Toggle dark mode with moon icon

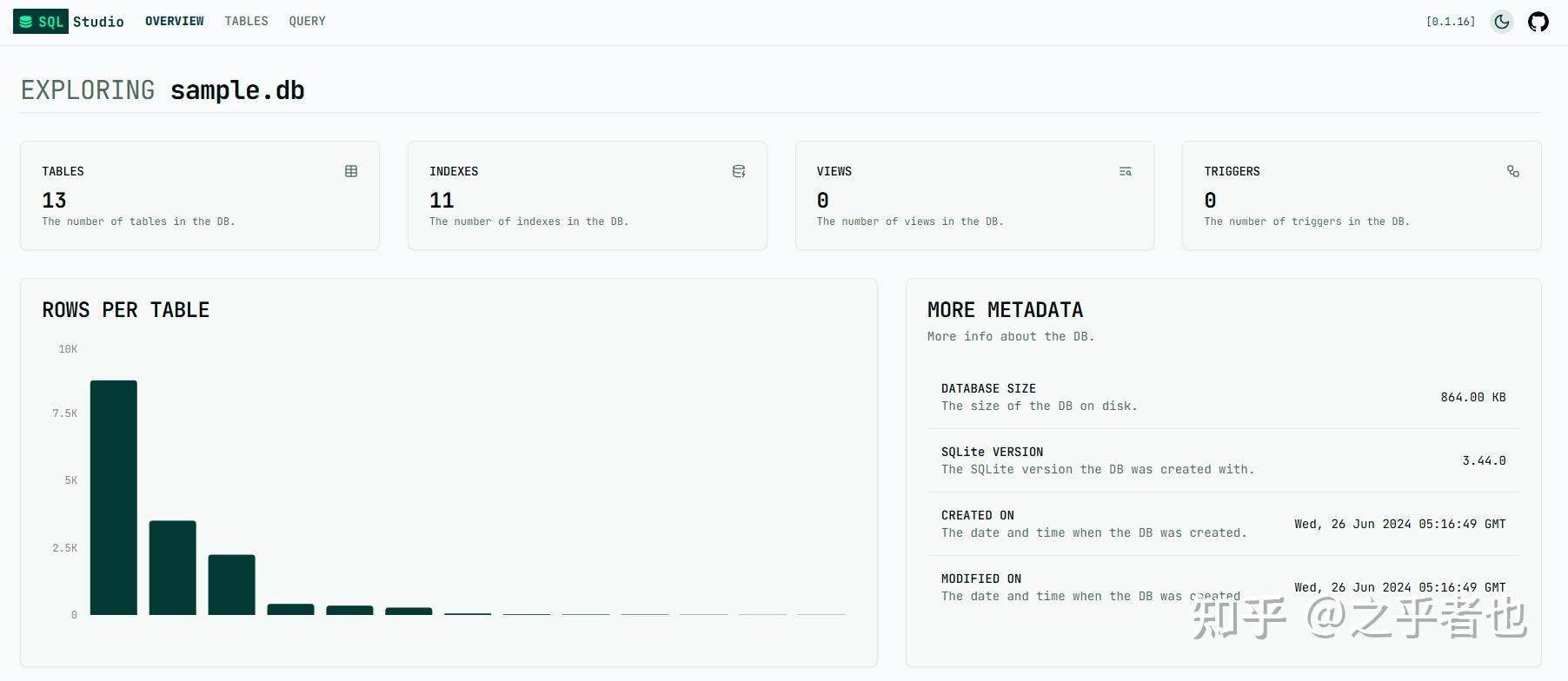(x=1501, y=22)
